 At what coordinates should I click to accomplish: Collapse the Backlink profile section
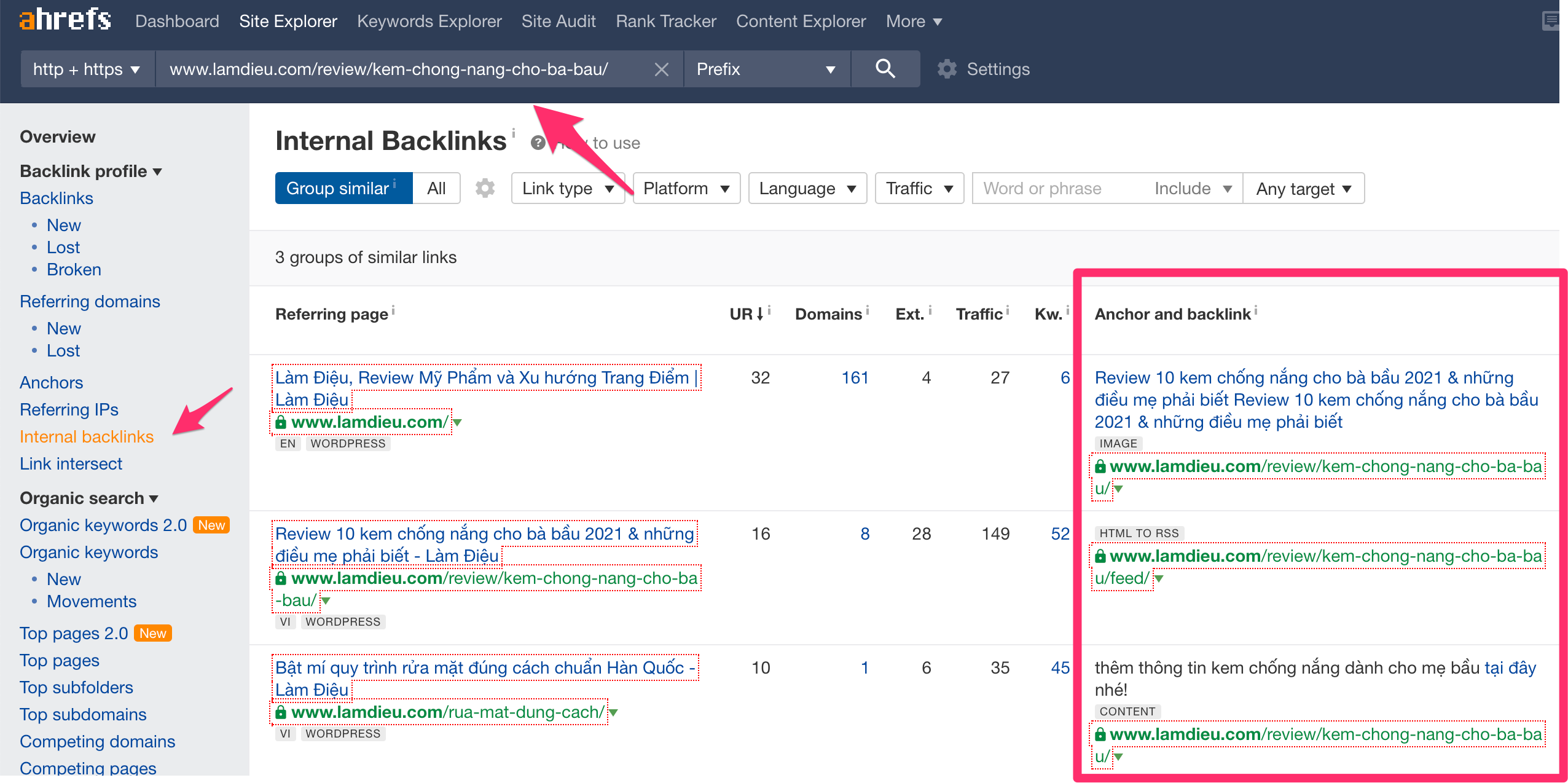[x=91, y=171]
